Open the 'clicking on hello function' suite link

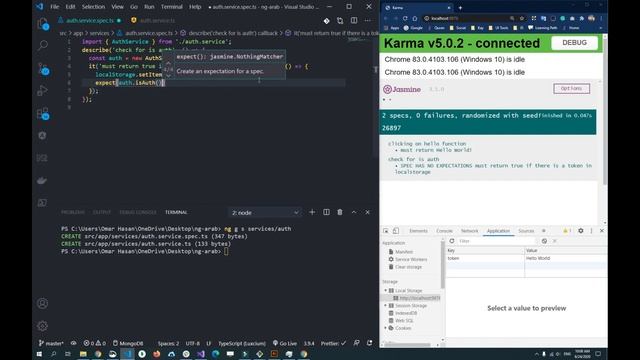pos(427,144)
